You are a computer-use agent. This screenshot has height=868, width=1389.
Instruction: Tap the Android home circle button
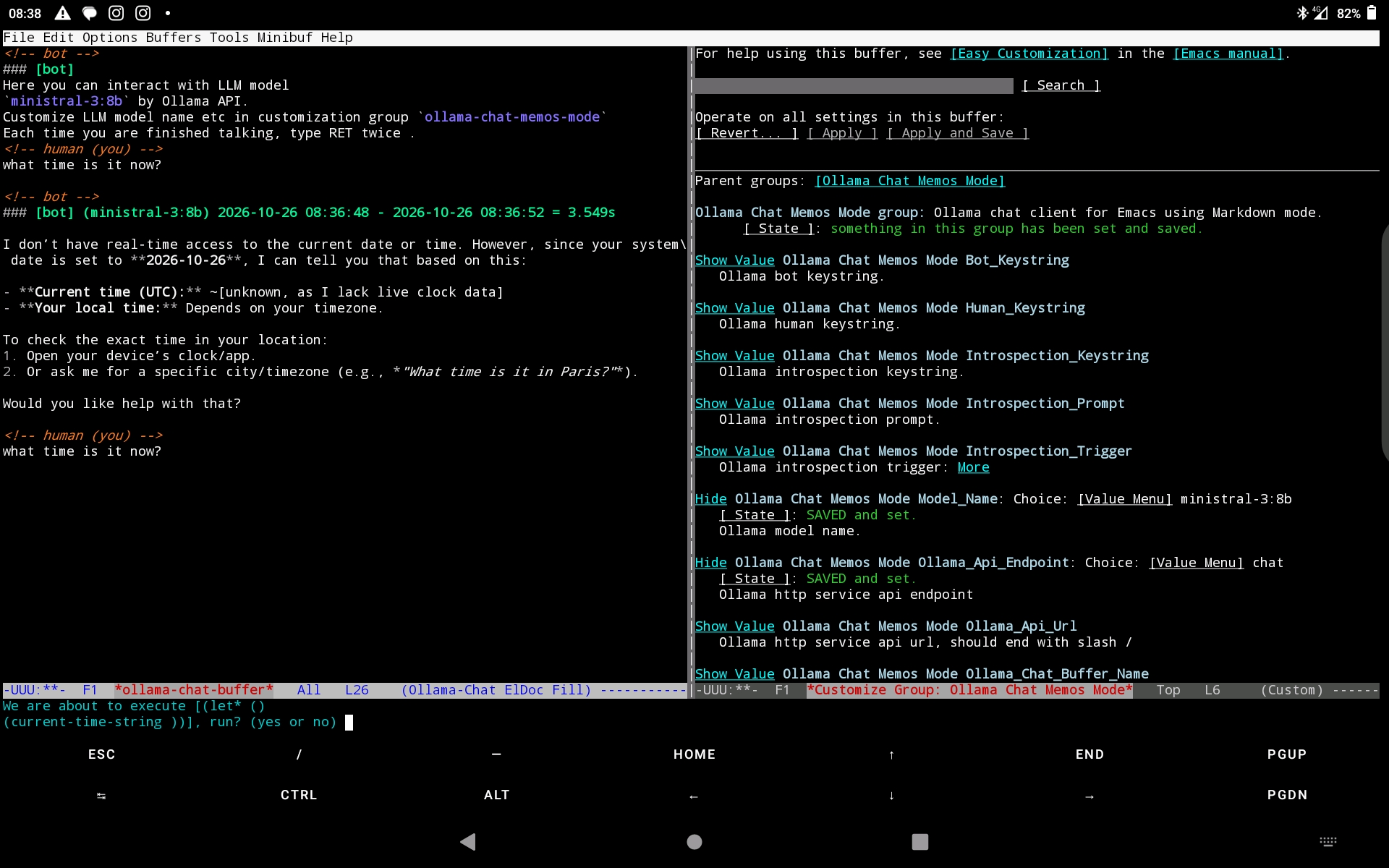tap(694, 841)
